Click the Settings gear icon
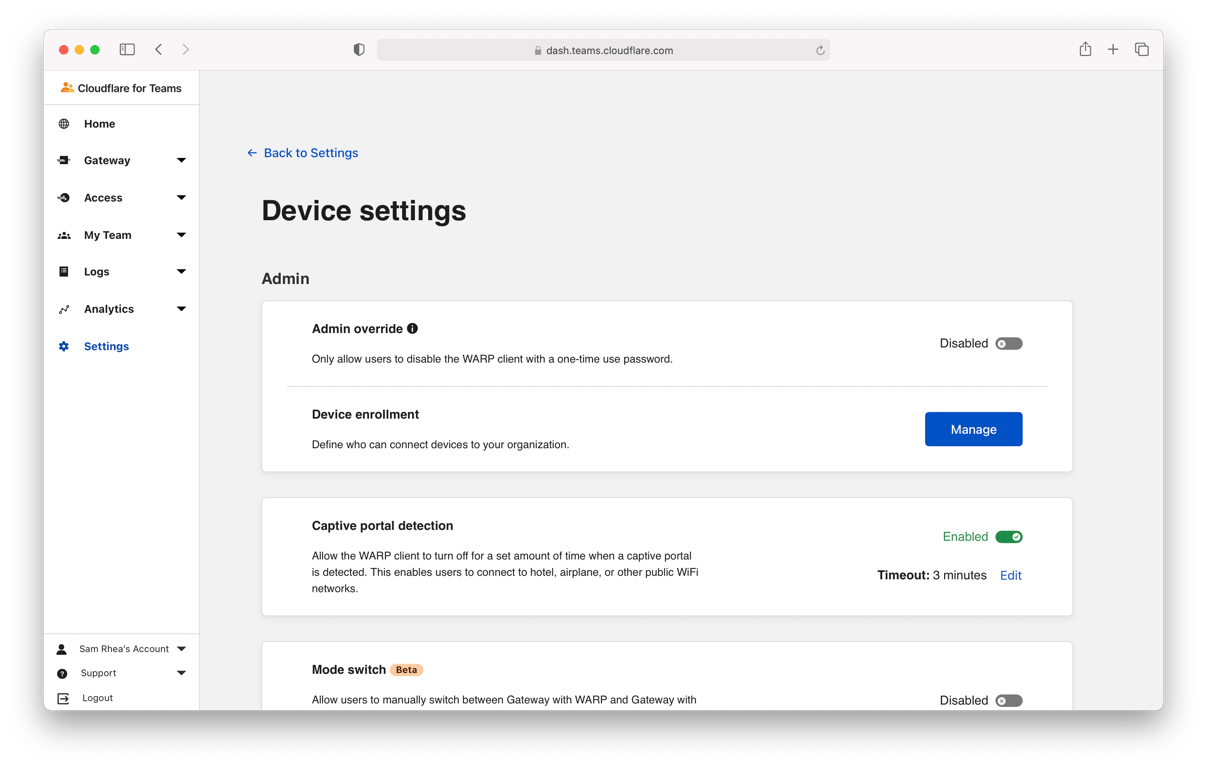 [x=64, y=345]
